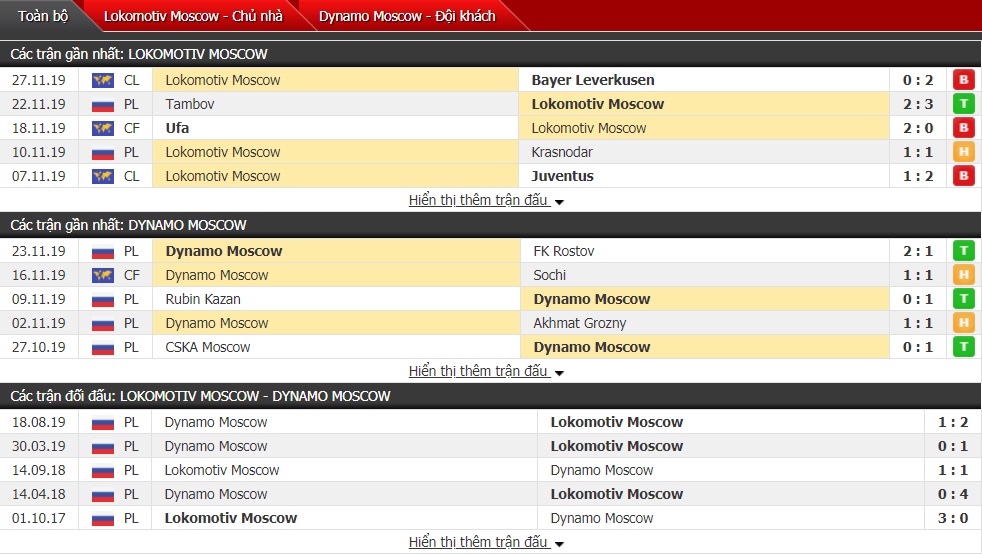Viewport: 982px width, 555px height.
Task: Click Russia flag on 27.10.19 CSKA Moscow row
Action: point(103,348)
